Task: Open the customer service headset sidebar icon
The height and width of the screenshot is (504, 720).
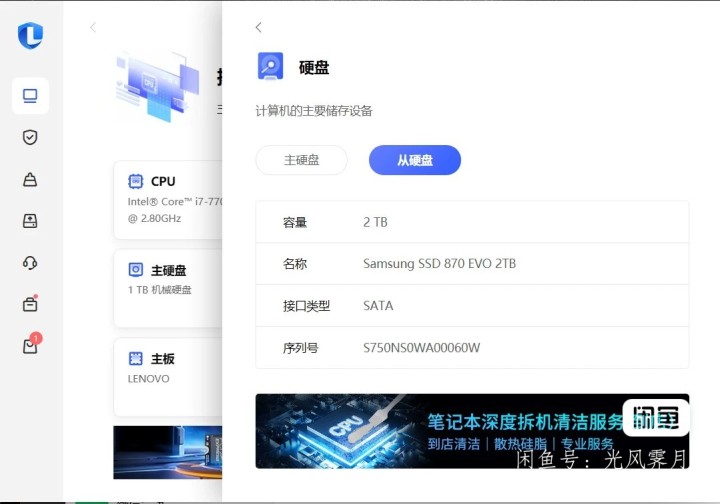Action: pos(30,263)
